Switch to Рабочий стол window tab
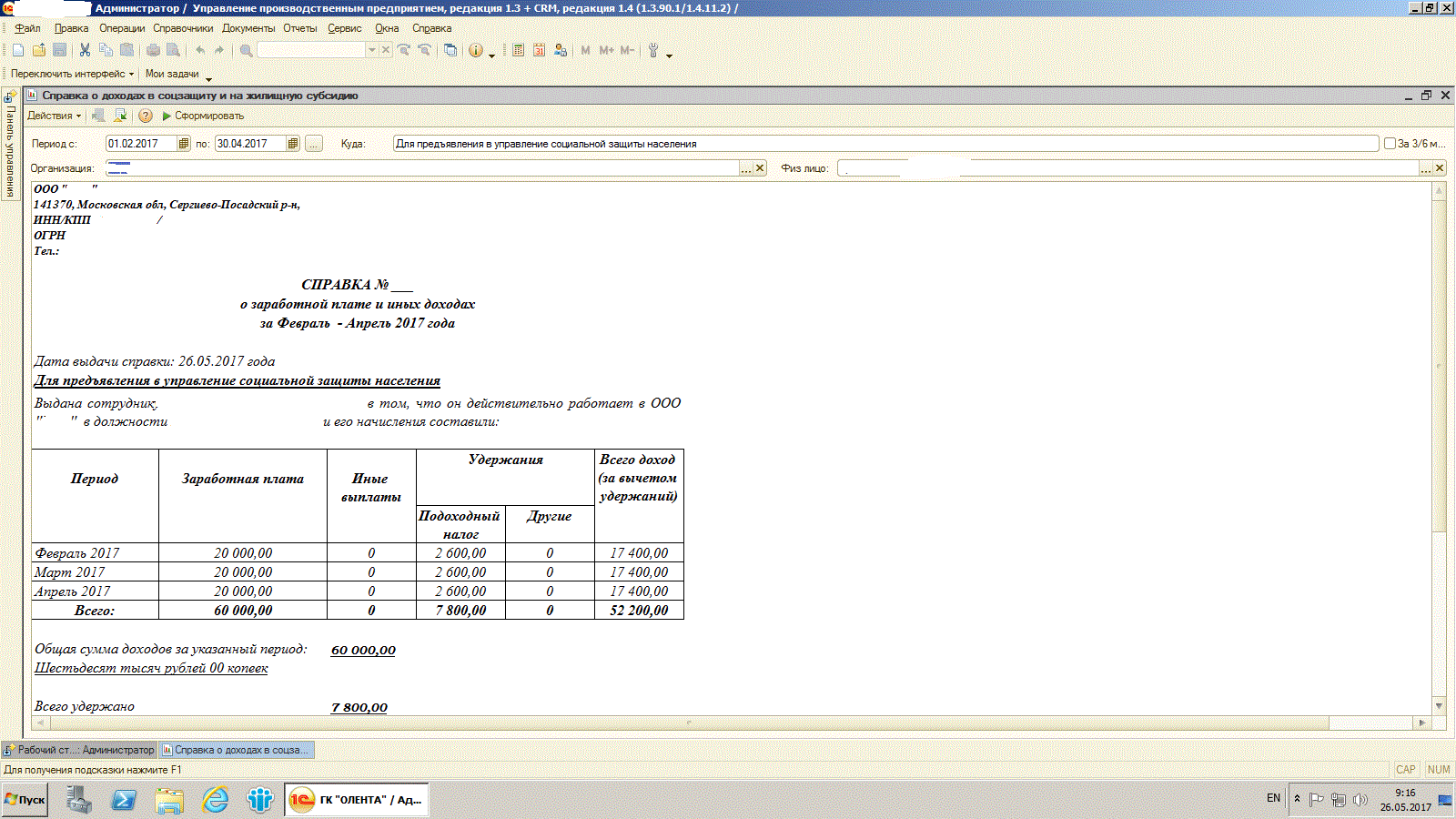The image size is (1456, 819). tap(79, 750)
